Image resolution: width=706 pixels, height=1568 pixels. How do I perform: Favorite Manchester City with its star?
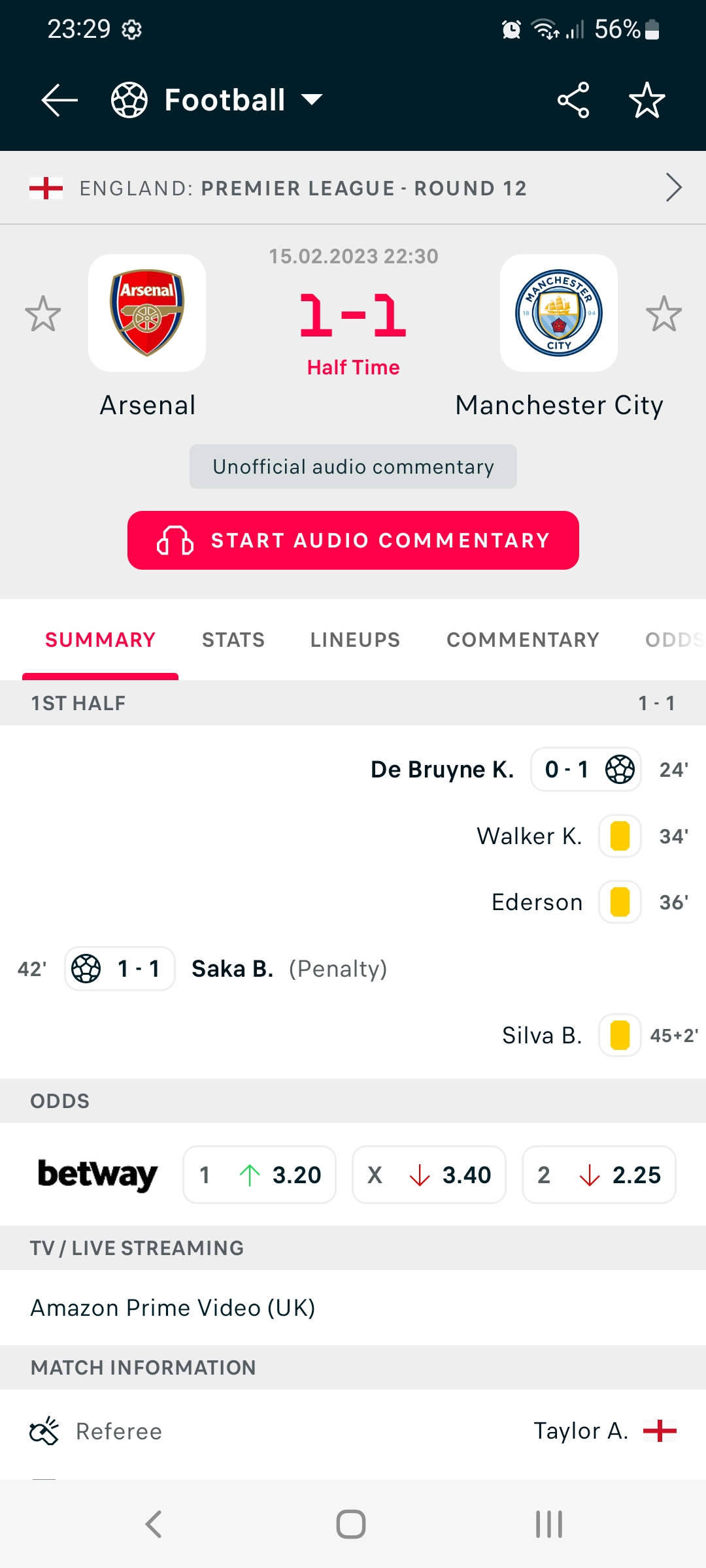(664, 314)
